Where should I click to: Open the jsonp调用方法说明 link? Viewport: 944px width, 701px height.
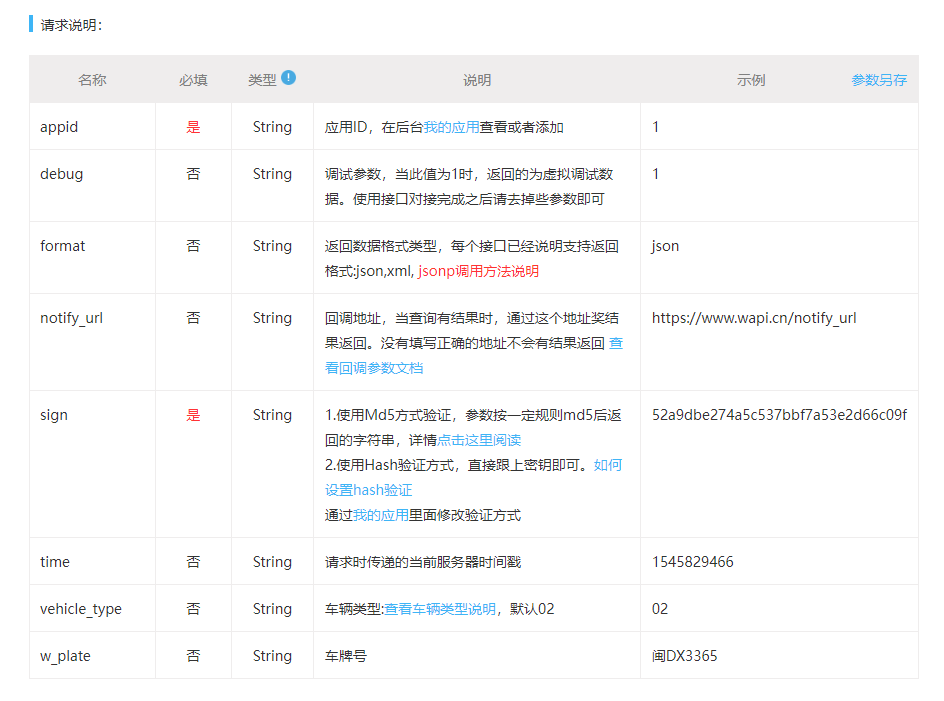[478, 271]
